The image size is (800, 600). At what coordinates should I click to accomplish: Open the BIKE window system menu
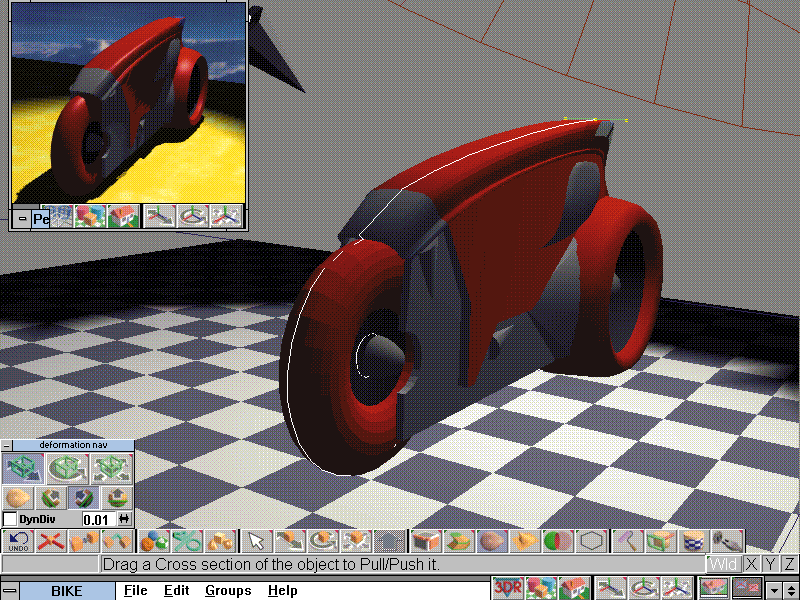(x=10, y=590)
